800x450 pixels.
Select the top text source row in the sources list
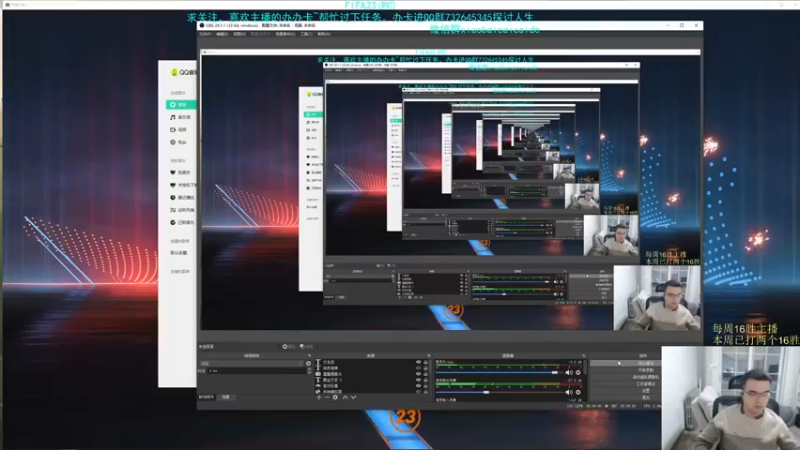[372, 362]
